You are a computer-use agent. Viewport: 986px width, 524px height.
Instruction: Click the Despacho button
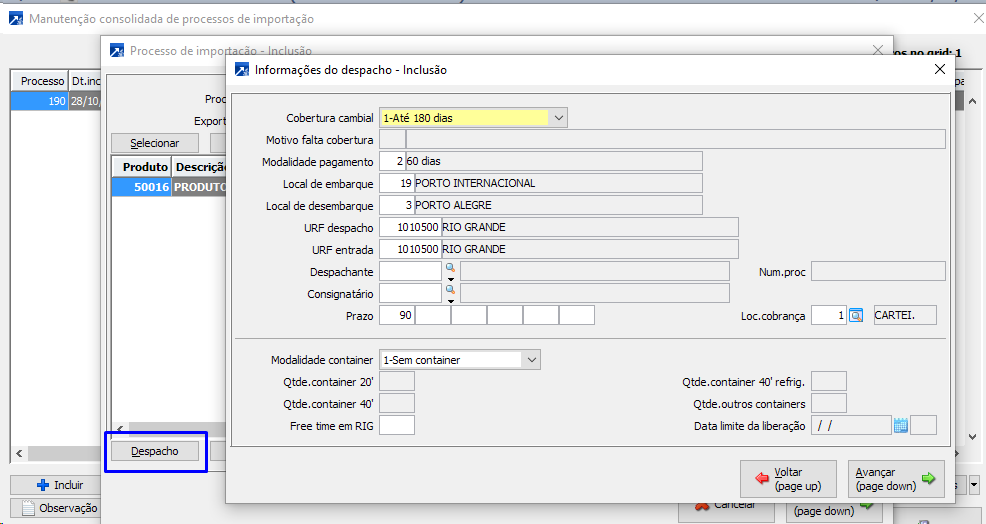[x=155, y=451]
